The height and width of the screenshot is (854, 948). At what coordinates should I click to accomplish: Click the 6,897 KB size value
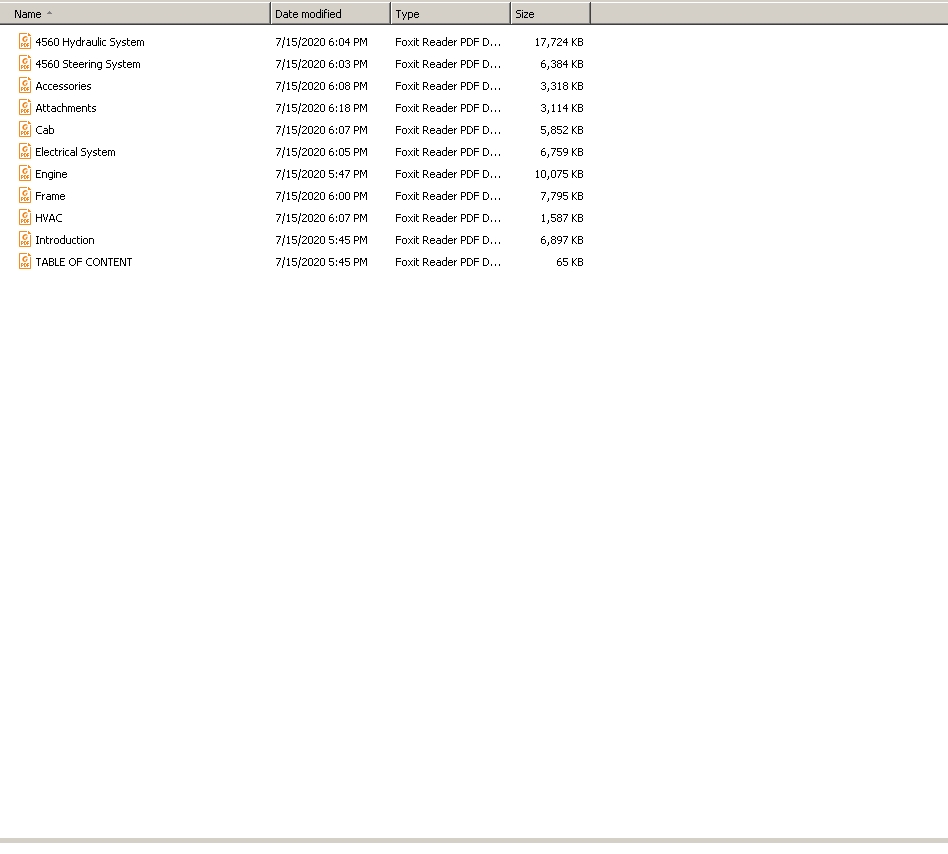[x=562, y=240]
